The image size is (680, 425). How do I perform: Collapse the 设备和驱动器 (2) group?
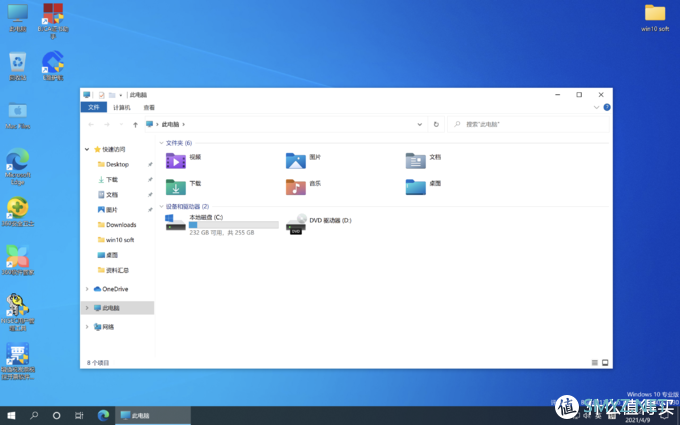161,206
